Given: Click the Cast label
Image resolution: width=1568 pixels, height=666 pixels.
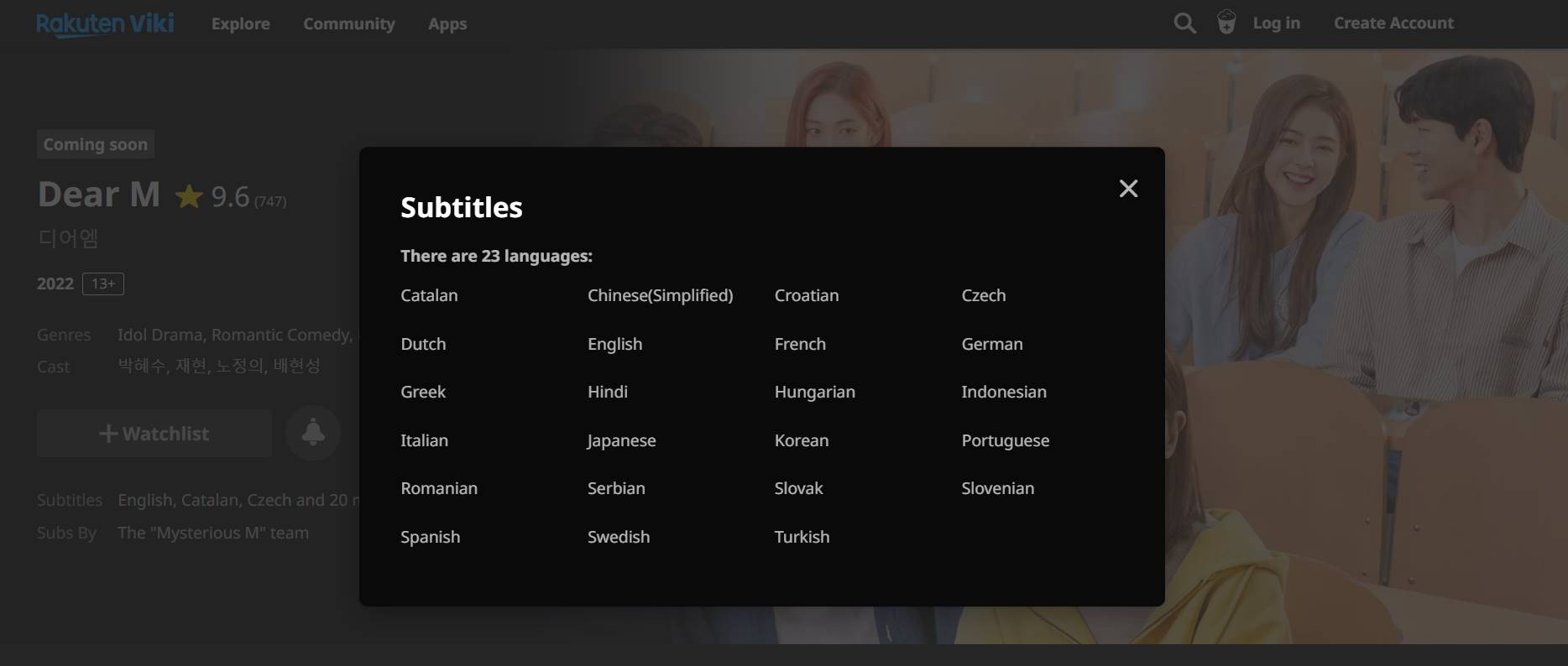Looking at the screenshot, I should (x=54, y=367).
